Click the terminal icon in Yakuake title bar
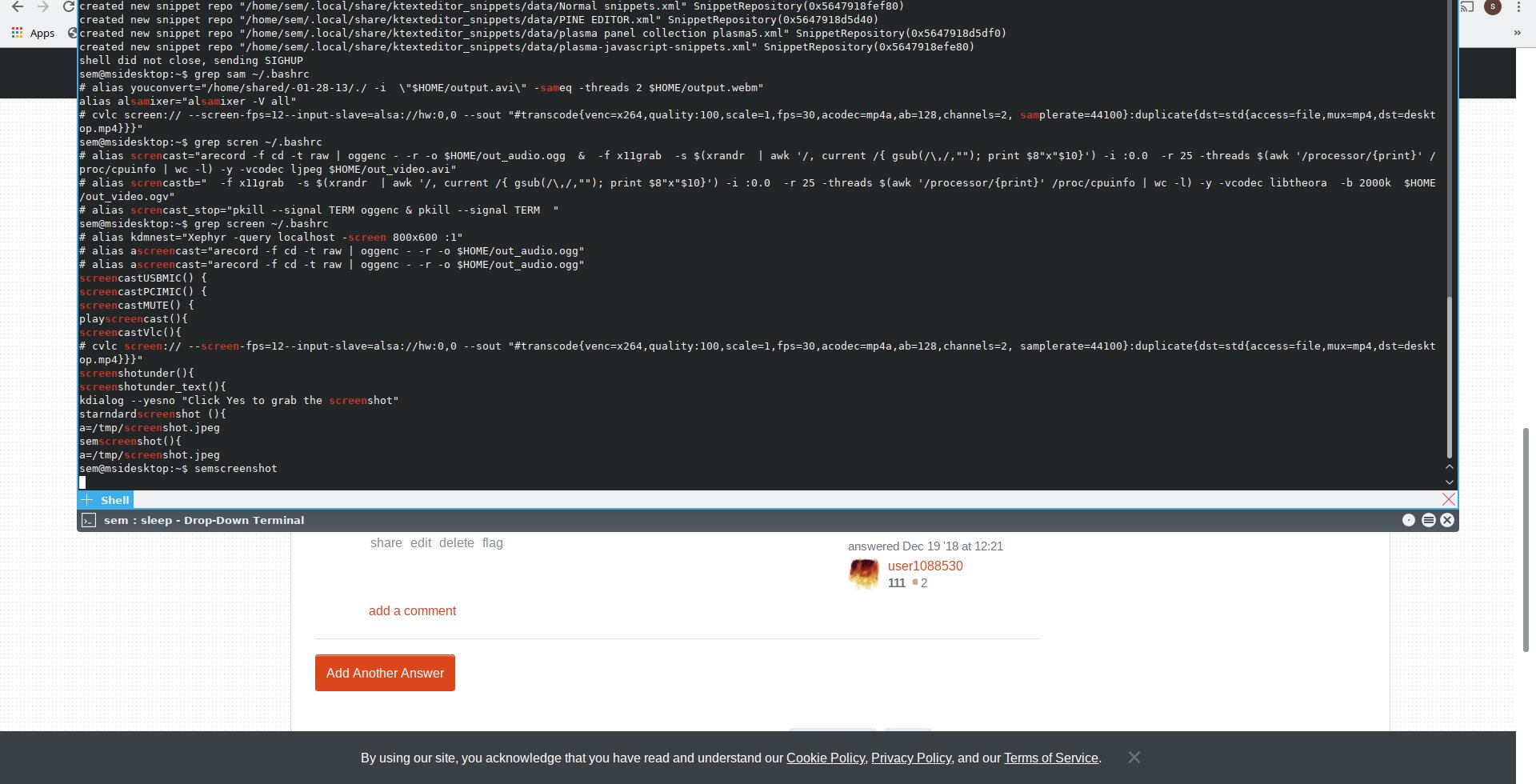 (x=89, y=520)
